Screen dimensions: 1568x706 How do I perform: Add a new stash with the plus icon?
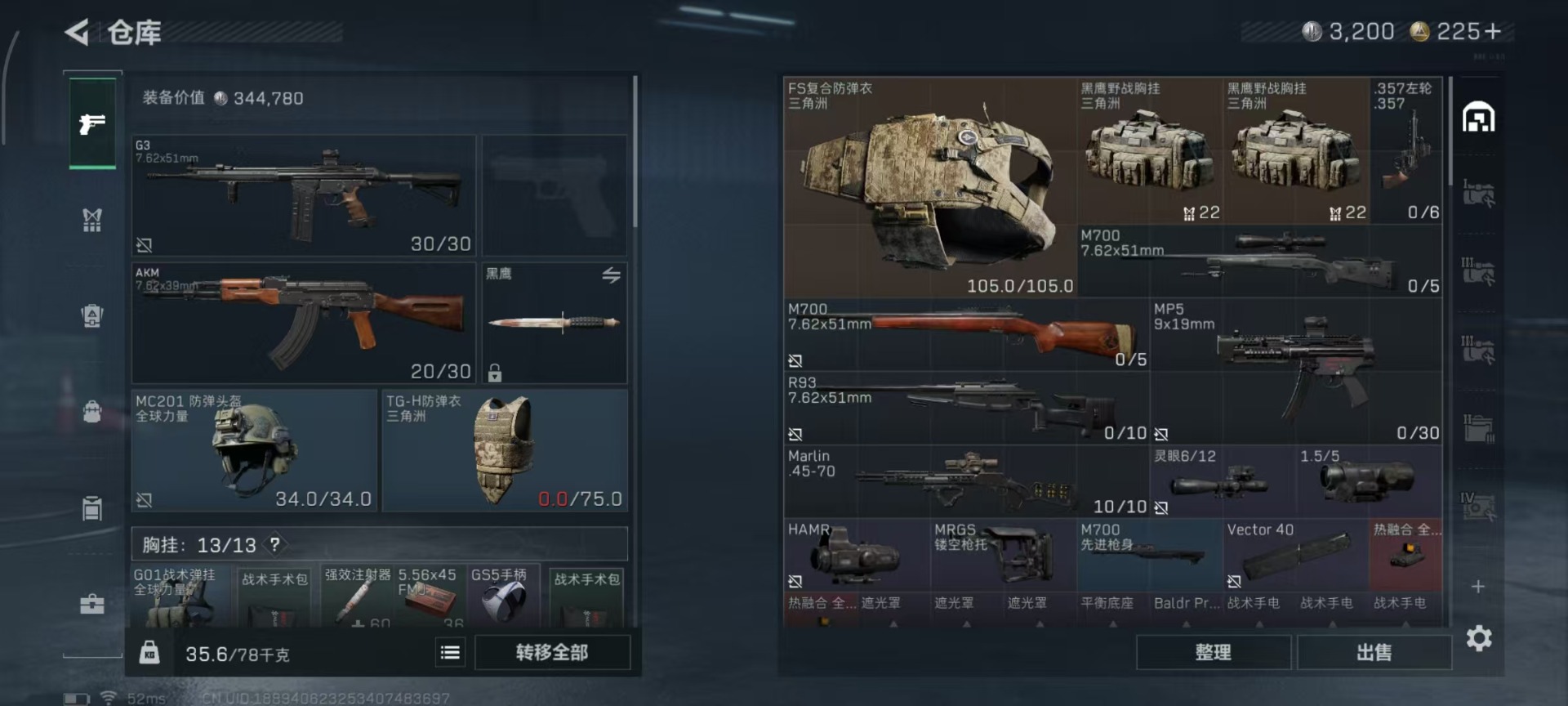click(1477, 586)
